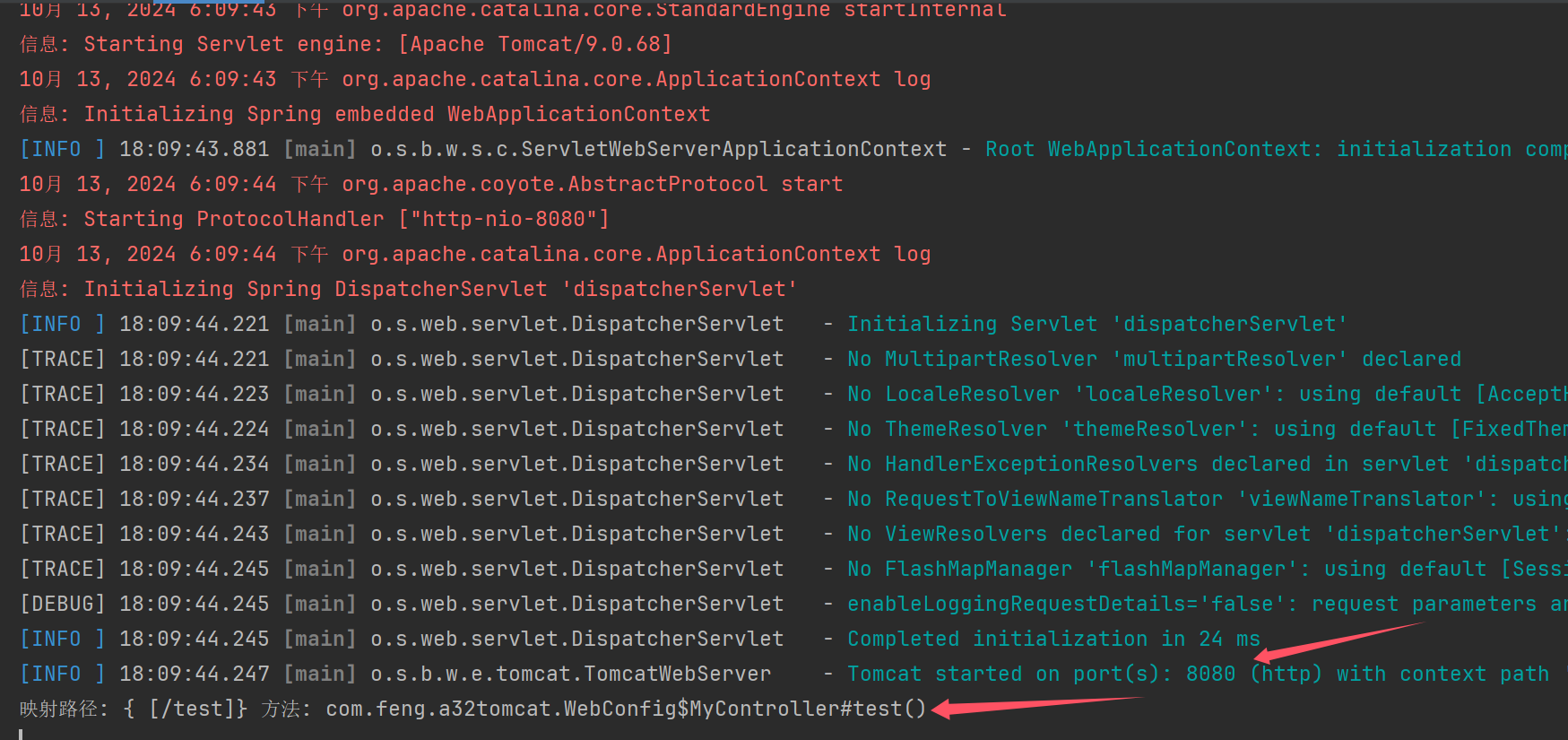Click the 'Starting Servlet engine: [Apache Tomcat/9.0.68]' line

[x=345, y=44]
